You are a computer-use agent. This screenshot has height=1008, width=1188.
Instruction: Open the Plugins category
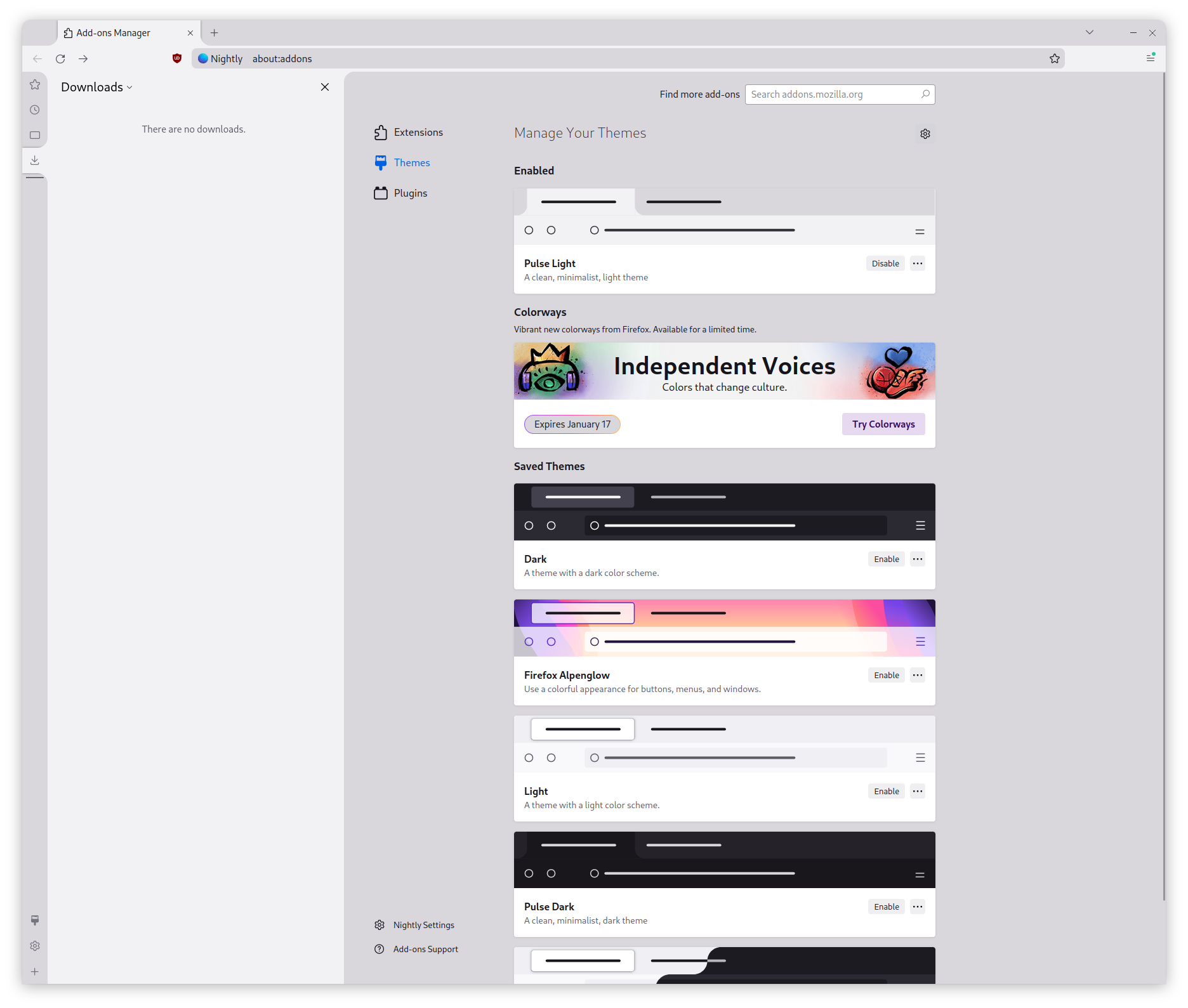point(401,193)
